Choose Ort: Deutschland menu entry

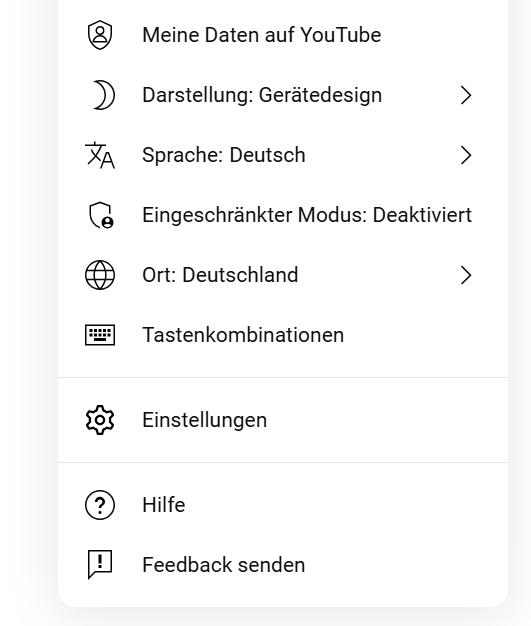point(283,275)
